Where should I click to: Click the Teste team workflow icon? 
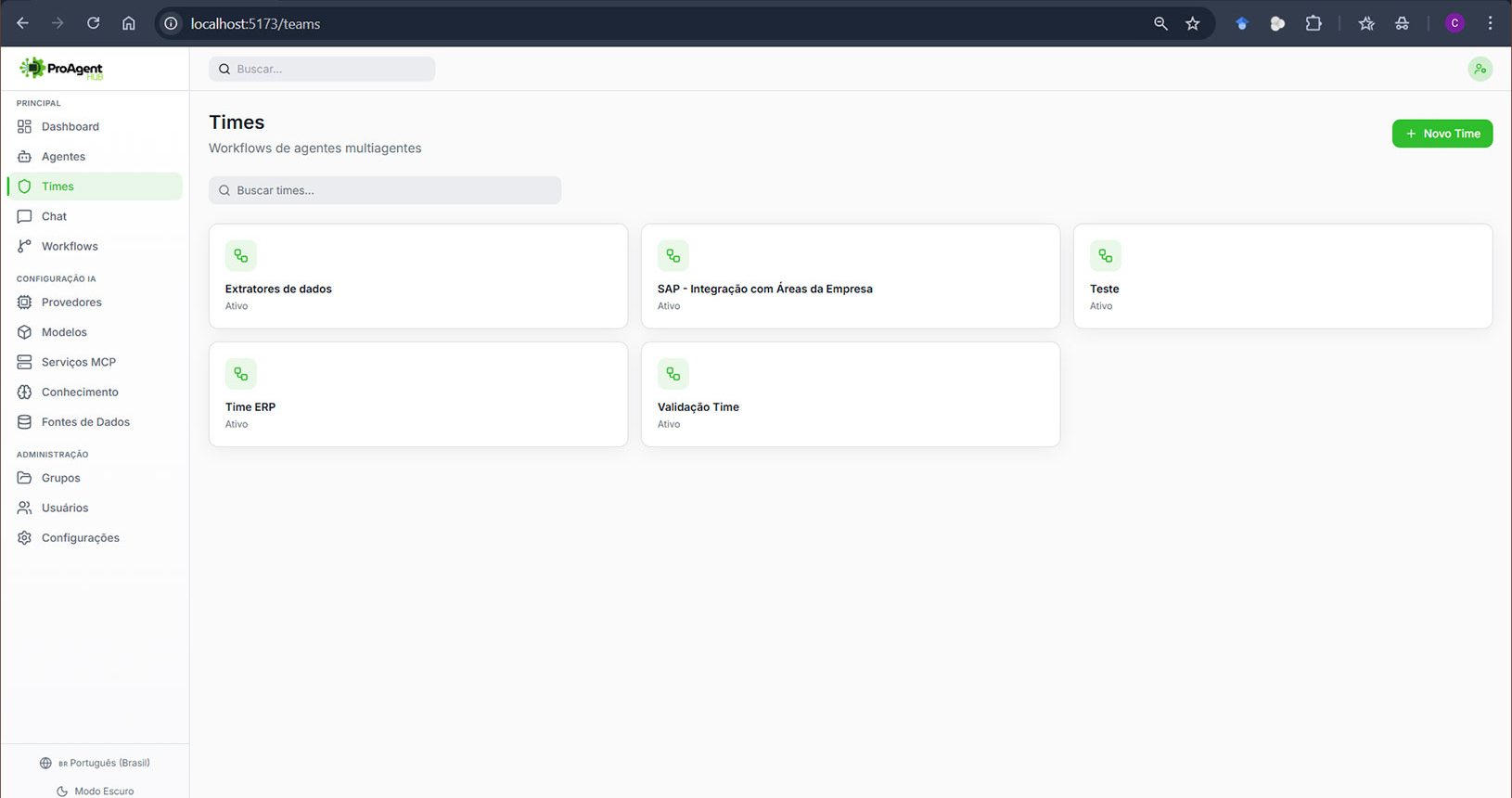[1106, 256]
